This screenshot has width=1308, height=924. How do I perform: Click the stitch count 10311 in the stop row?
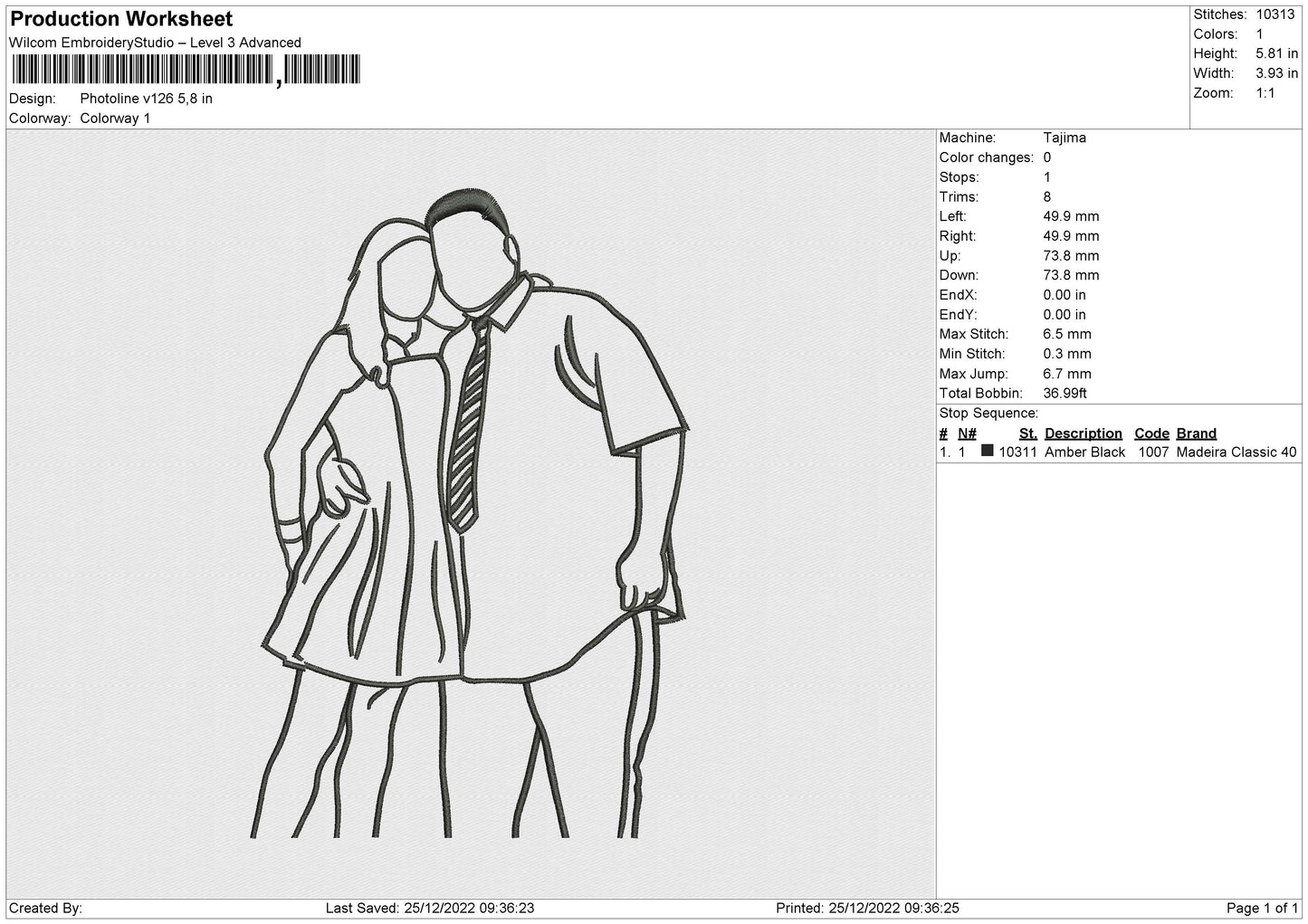pos(1017,452)
